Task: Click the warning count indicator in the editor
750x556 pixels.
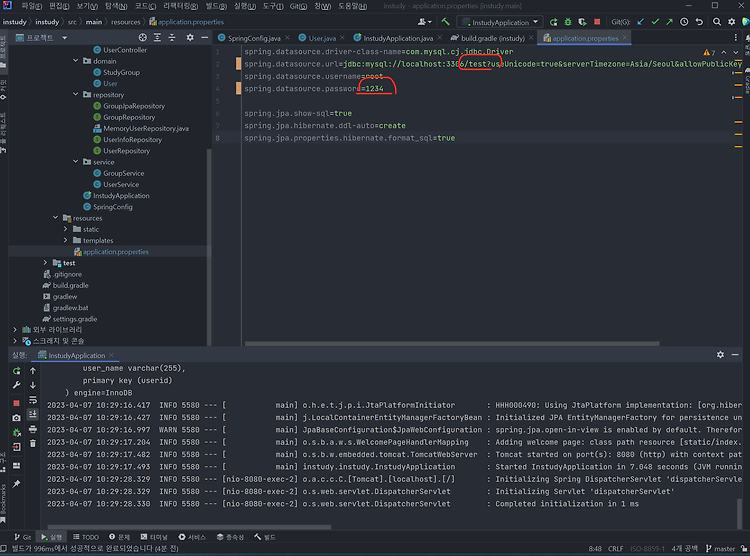Action: coord(709,52)
